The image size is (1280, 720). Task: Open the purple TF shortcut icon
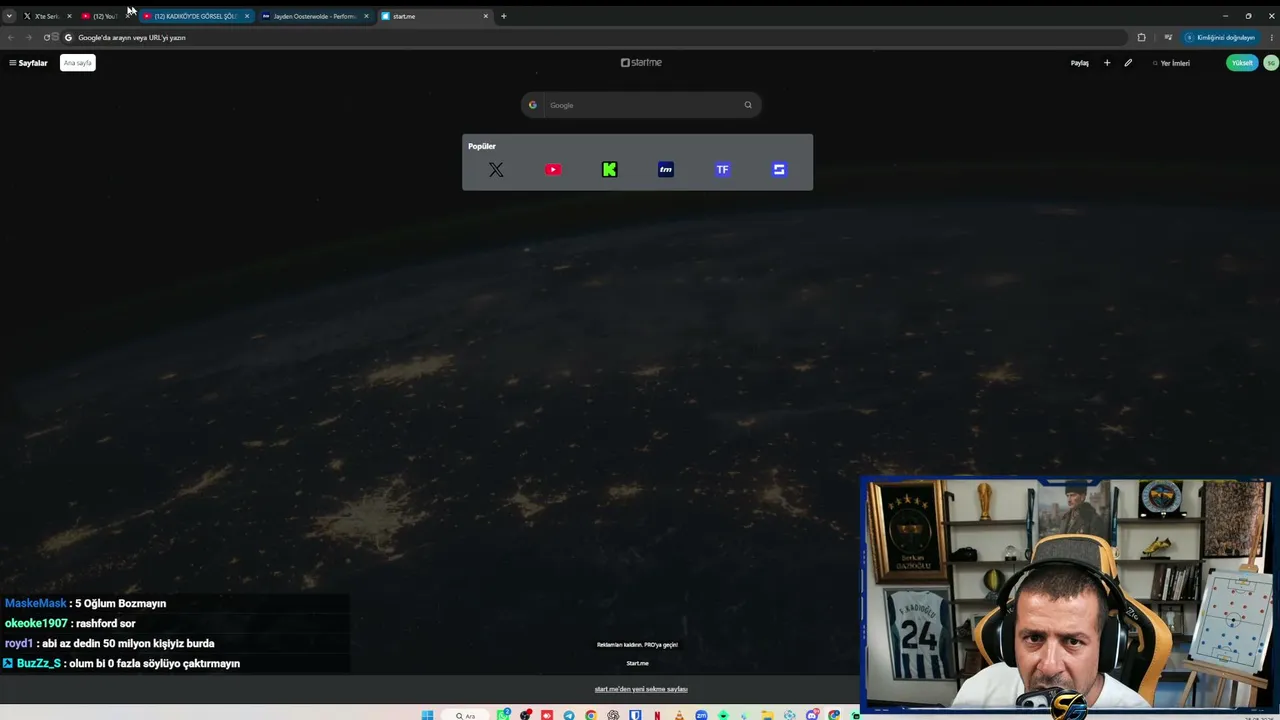click(722, 170)
